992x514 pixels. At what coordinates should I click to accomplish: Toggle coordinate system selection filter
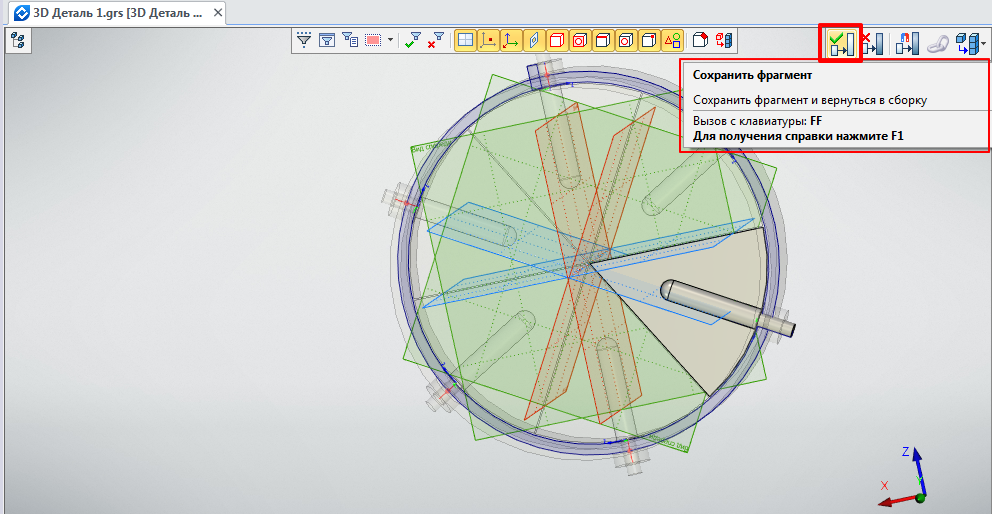click(x=511, y=41)
